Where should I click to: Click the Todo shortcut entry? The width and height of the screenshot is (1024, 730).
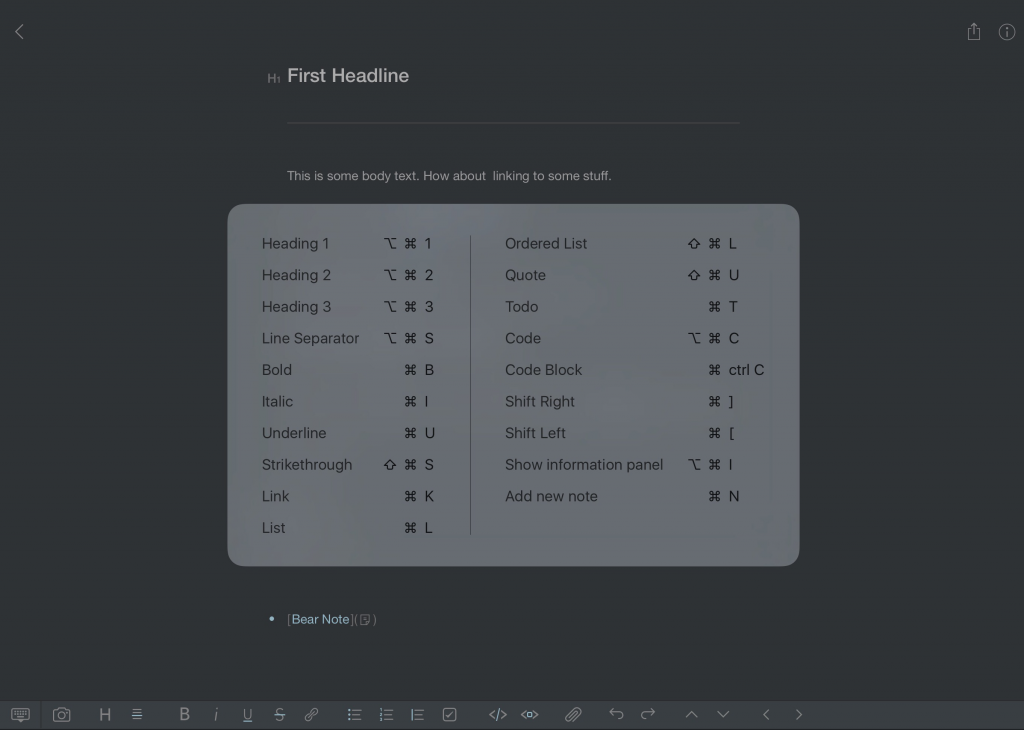point(621,307)
